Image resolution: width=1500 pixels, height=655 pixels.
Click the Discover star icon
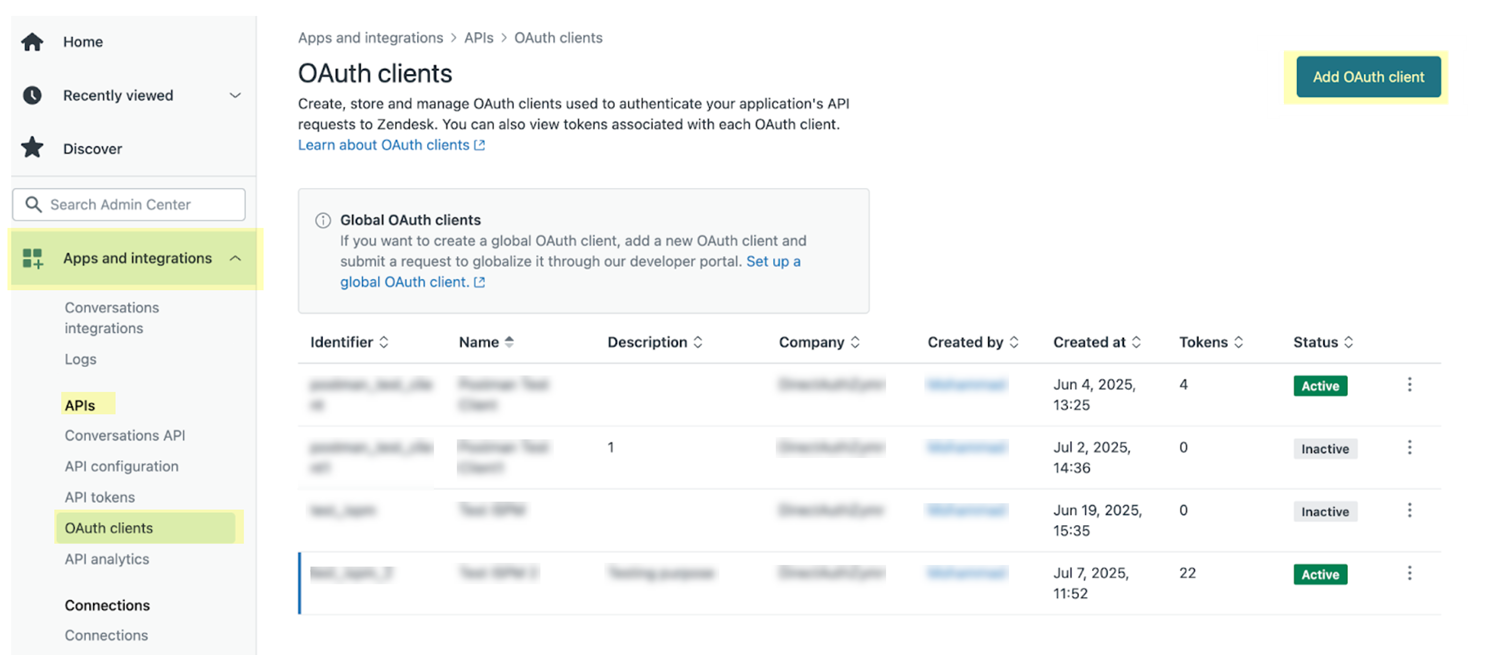33,148
